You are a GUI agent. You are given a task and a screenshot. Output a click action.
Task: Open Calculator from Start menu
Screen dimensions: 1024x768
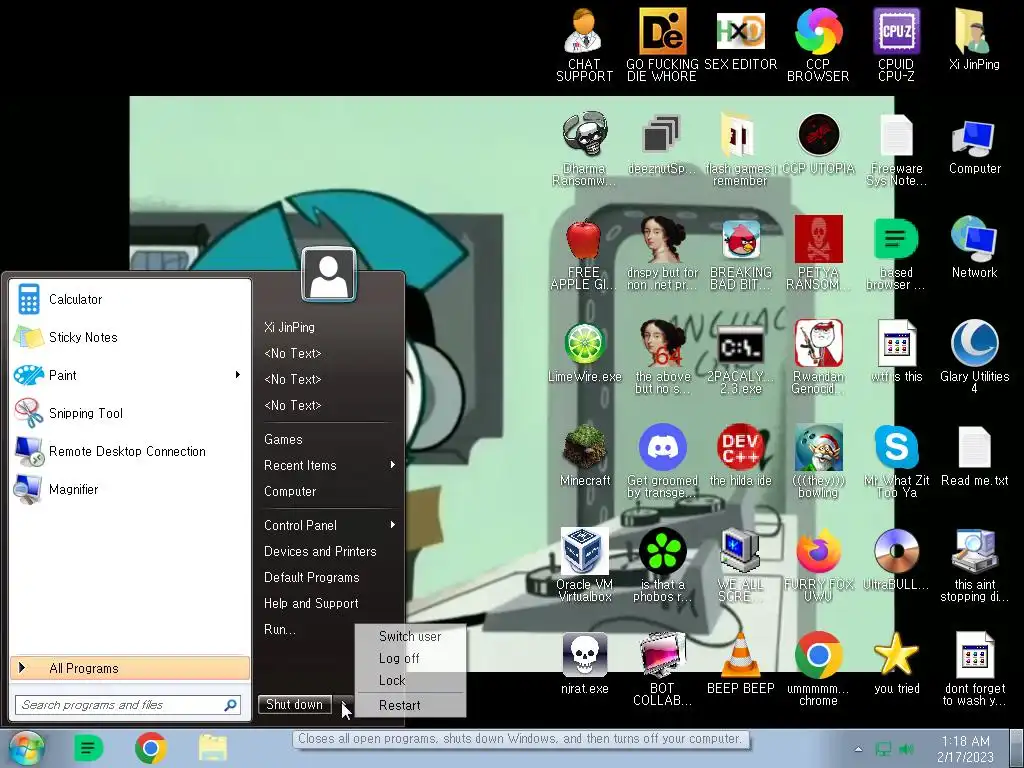coord(130,299)
